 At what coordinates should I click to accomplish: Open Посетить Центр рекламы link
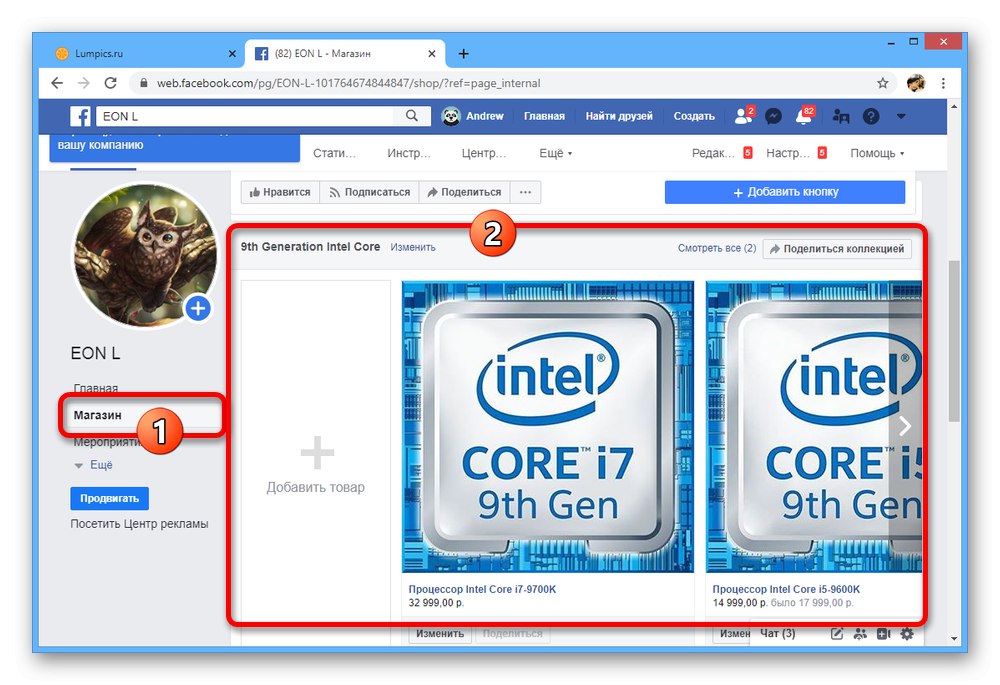pyautogui.click(x=139, y=524)
